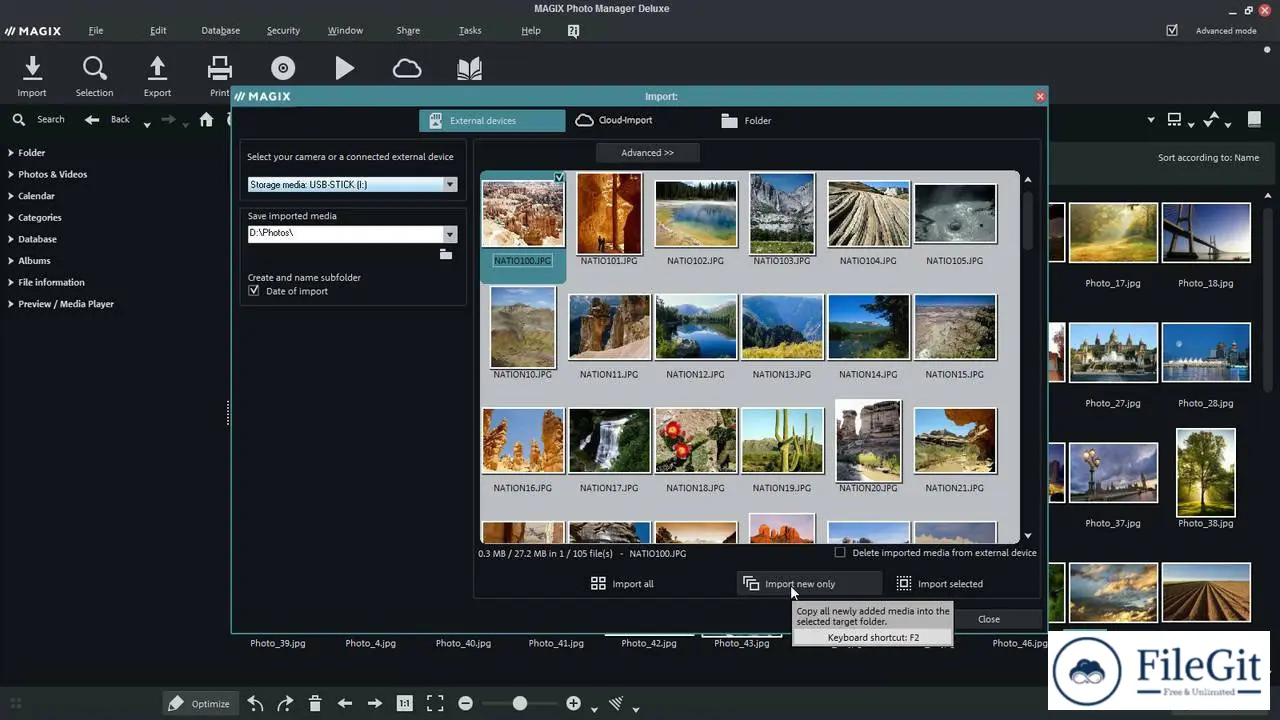
Task: Open the Storage media device dropdown
Action: [x=450, y=184]
